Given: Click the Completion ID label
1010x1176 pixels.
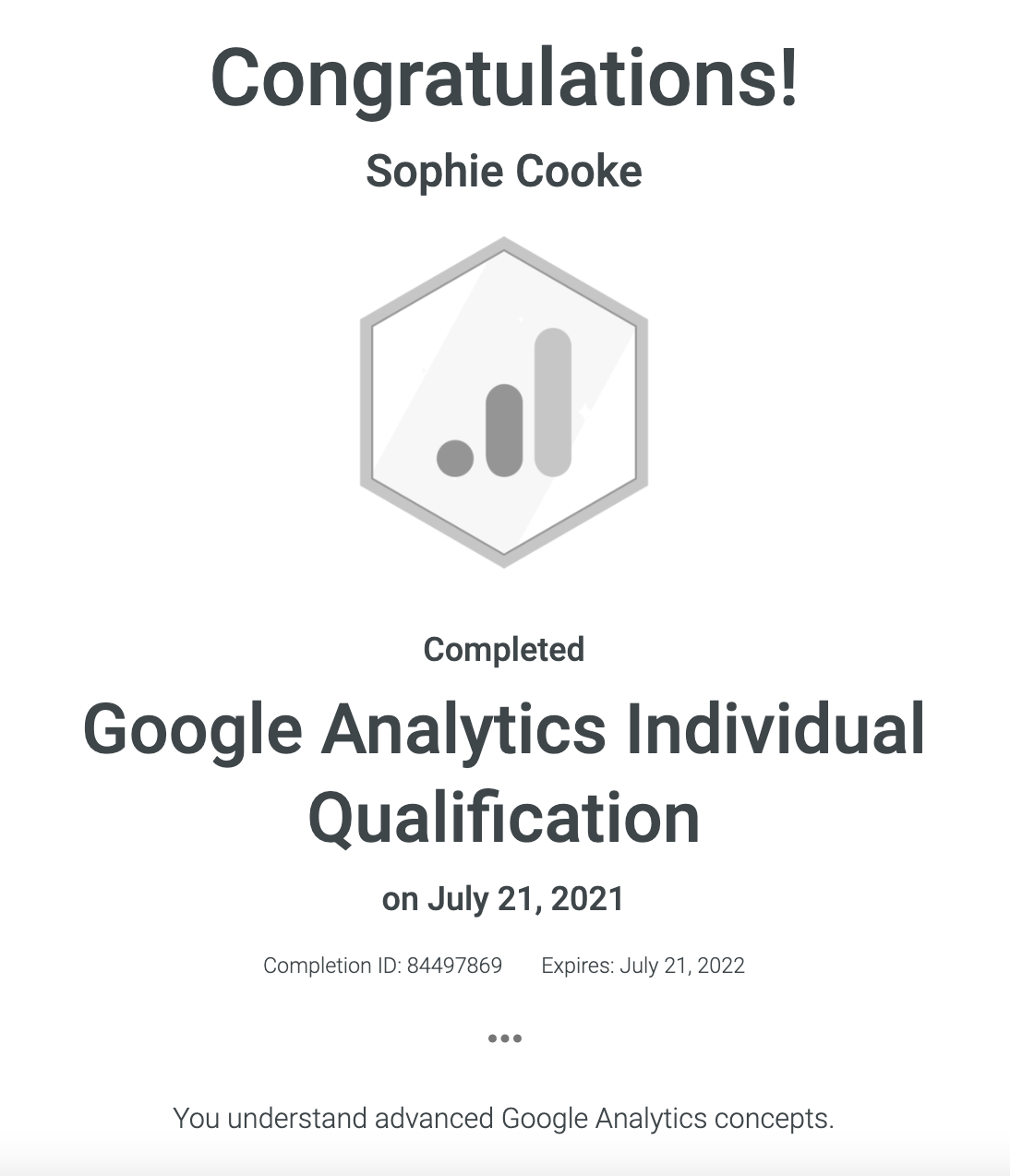Looking at the screenshot, I should point(331,966).
